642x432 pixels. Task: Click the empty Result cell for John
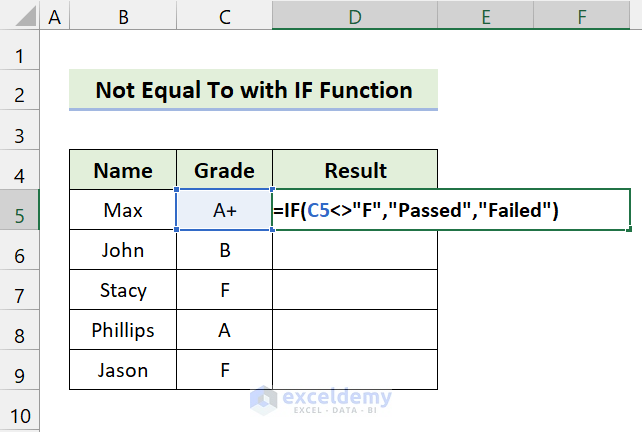point(354,250)
